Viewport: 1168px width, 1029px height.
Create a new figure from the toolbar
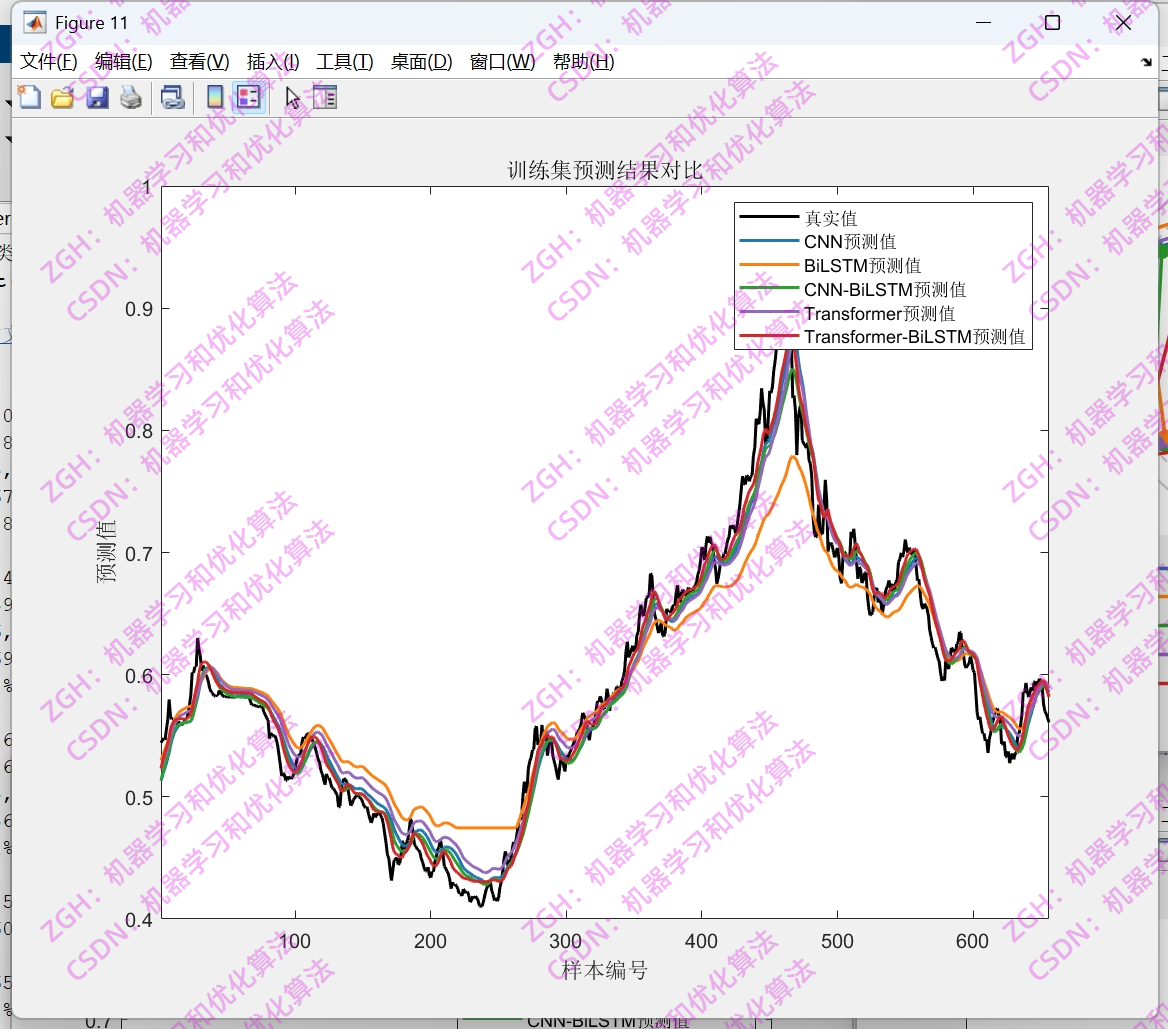pyautogui.click(x=30, y=97)
